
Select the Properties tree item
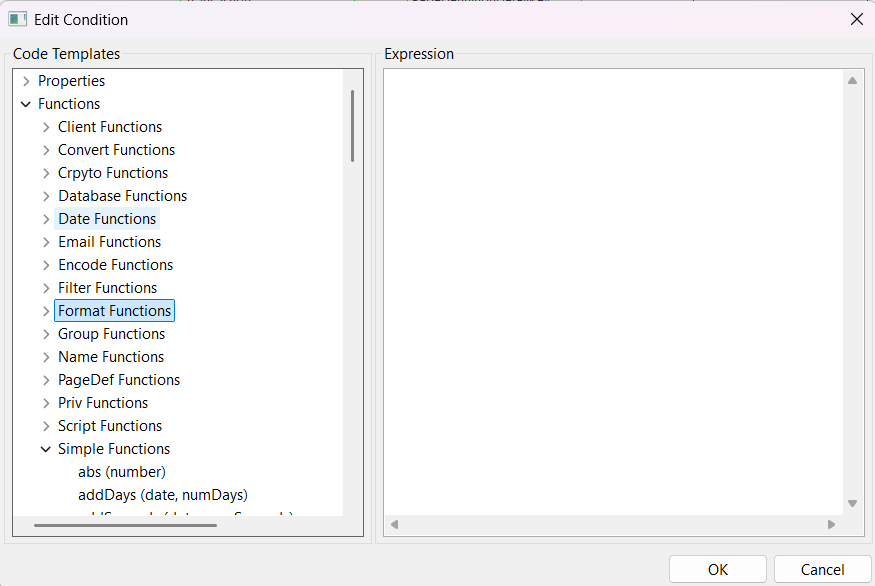71,81
